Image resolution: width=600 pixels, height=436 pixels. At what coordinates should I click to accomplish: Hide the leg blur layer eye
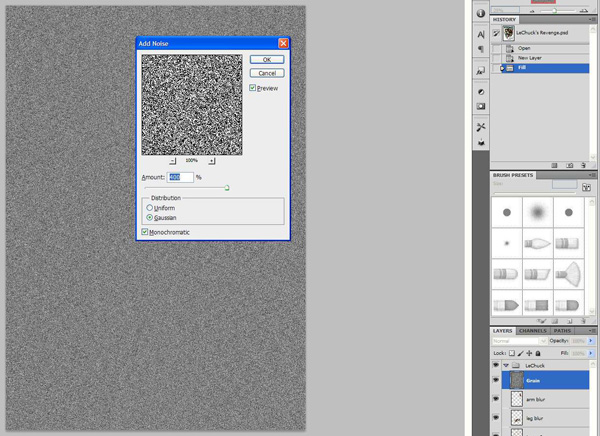[x=496, y=417]
